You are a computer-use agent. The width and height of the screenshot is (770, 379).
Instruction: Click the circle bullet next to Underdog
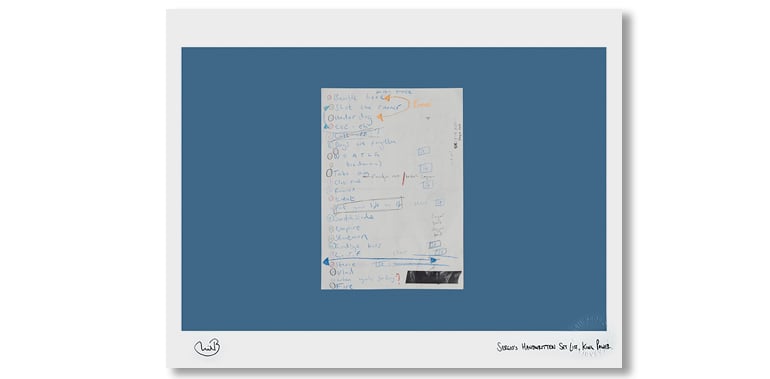330,118
